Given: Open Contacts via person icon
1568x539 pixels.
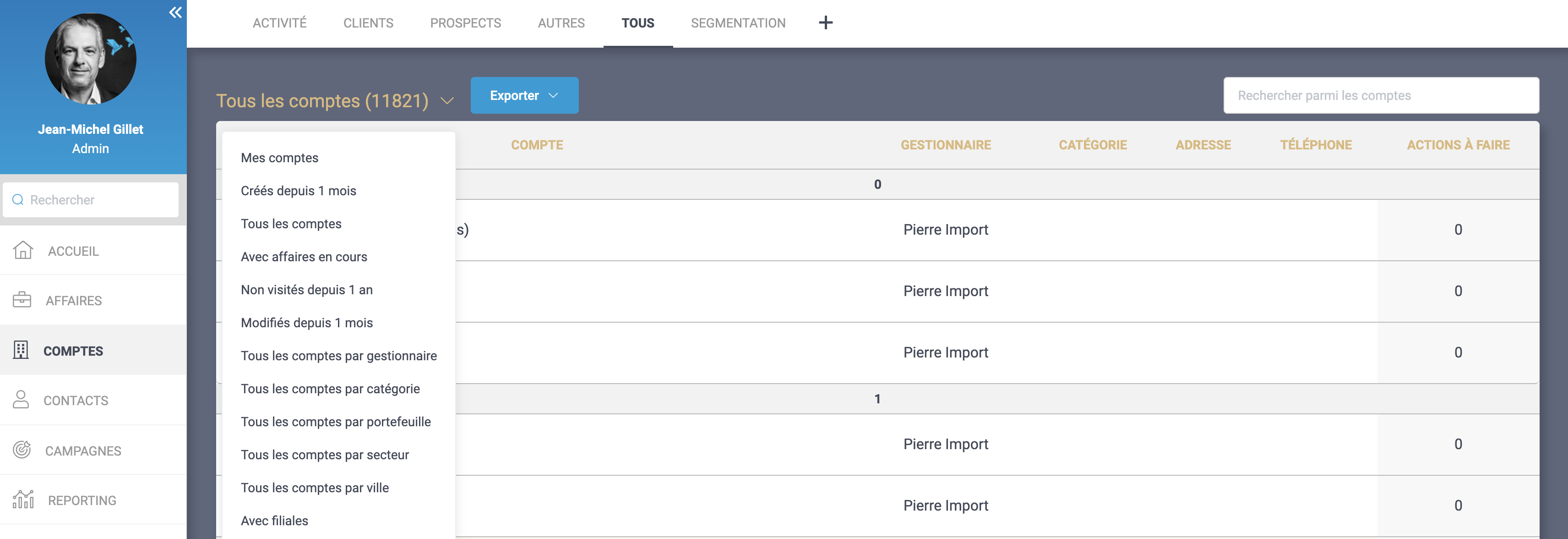Looking at the screenshot, I should (21, 400).
